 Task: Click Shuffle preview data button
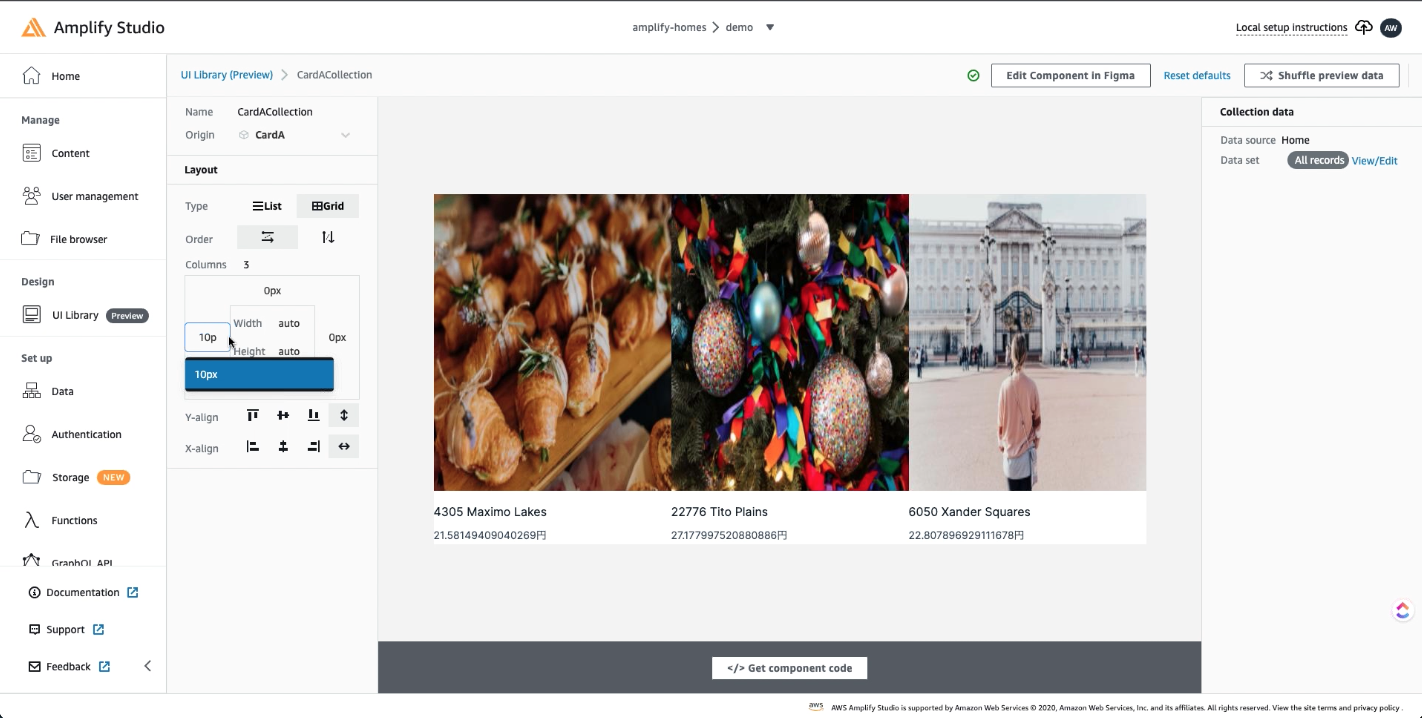[x=1321, y=75]
